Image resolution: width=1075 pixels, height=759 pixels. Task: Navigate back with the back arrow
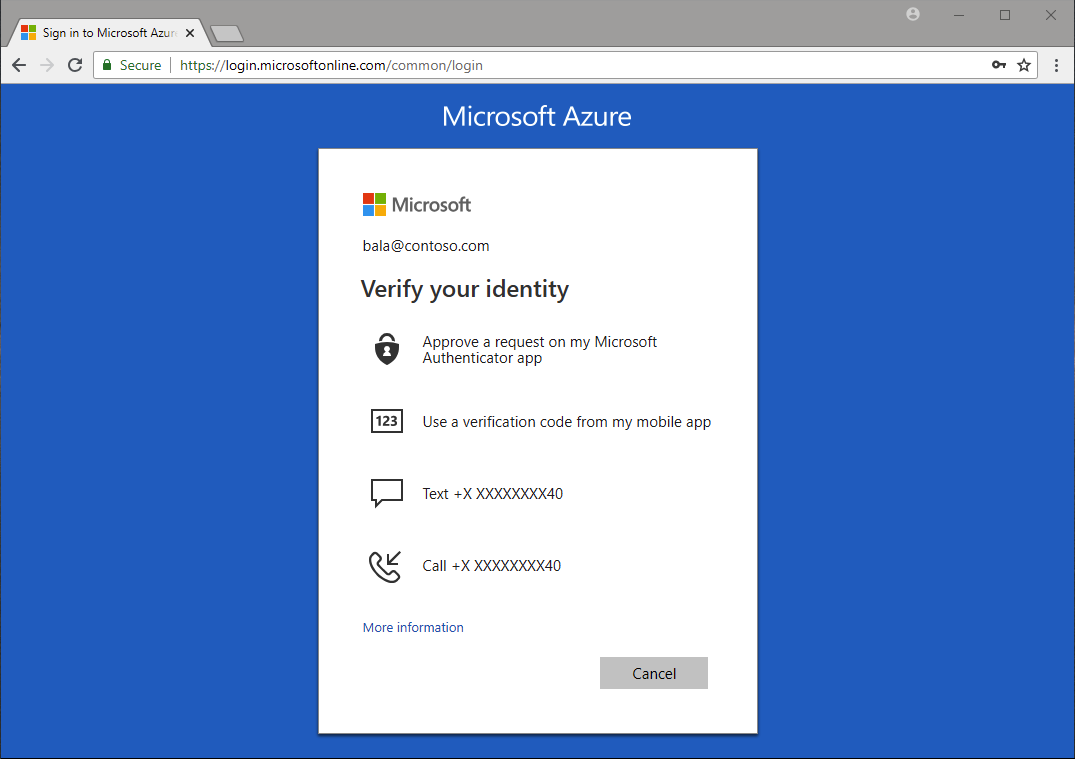[18, 64]
